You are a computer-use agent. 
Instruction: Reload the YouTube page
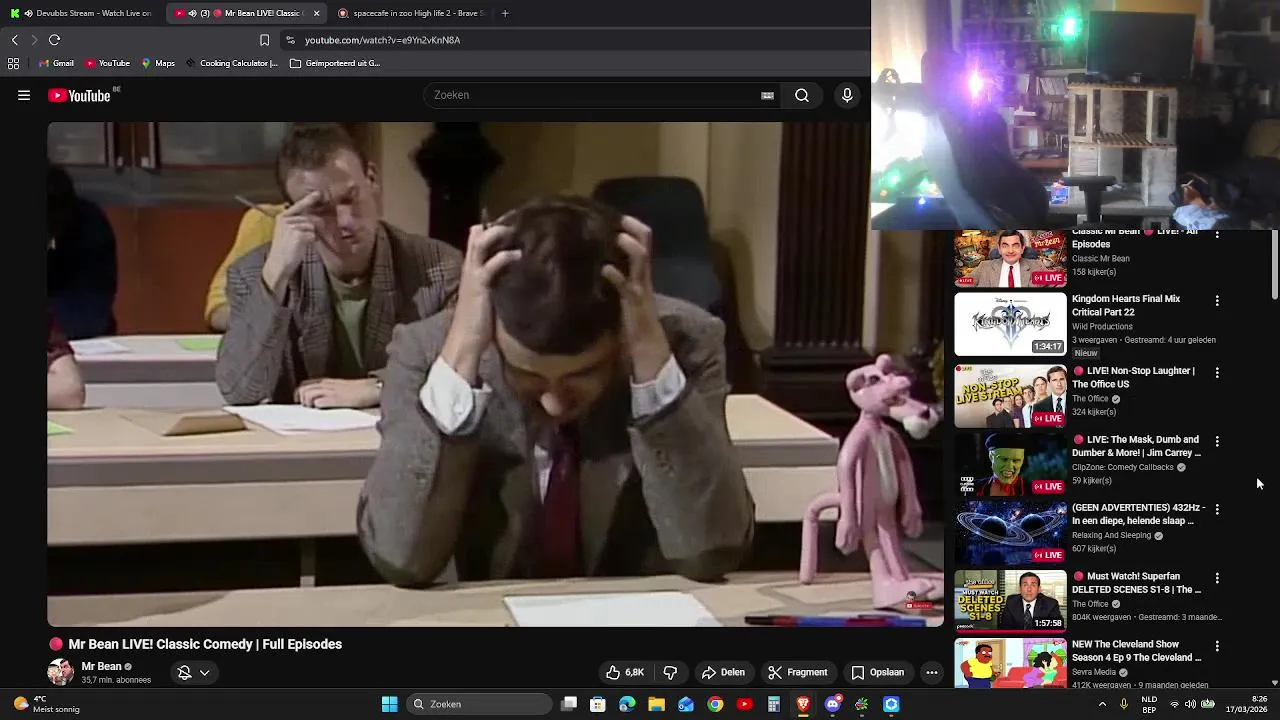(54, 40)
